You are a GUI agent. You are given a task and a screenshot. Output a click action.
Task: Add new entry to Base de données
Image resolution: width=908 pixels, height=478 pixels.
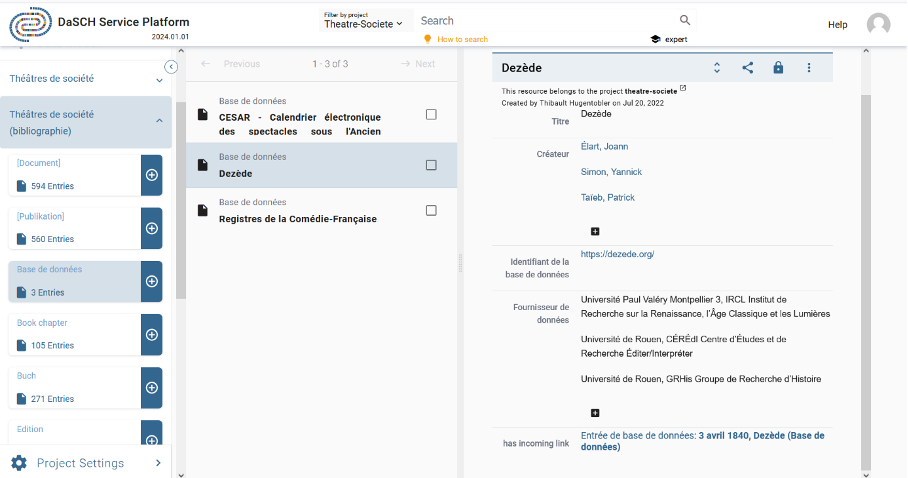click(x=152, y=281)
